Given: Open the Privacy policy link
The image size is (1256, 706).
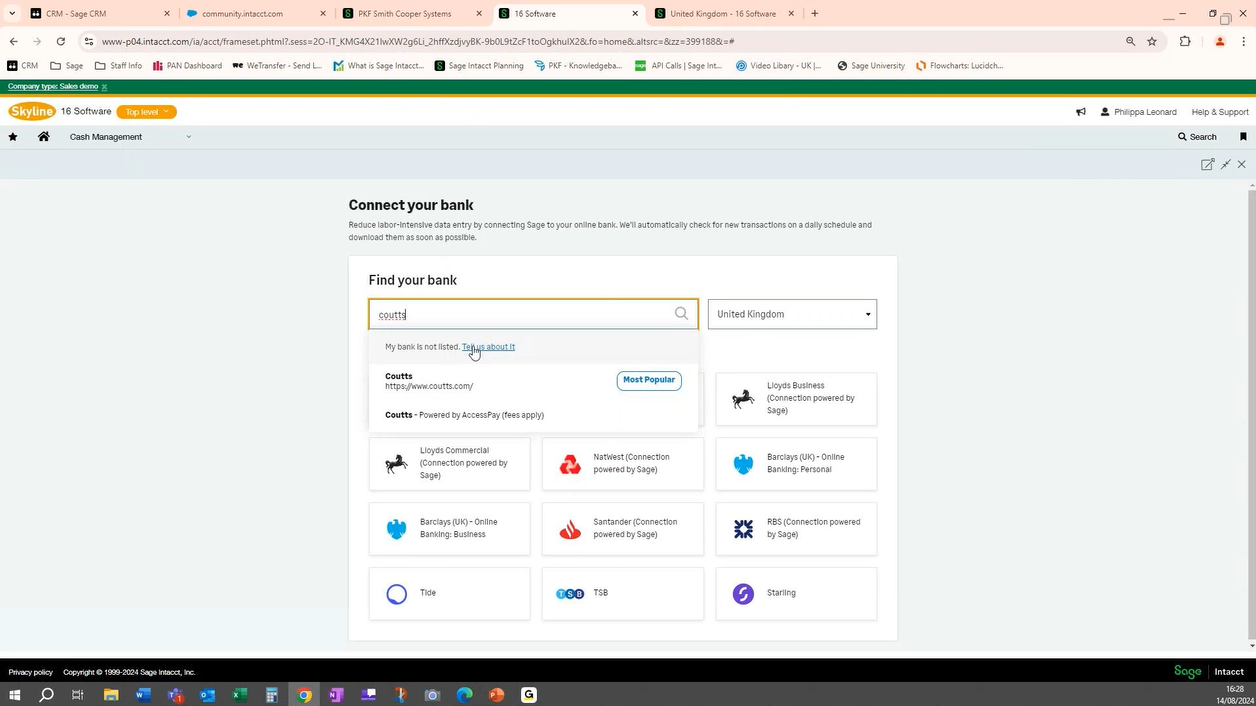Looking at the screenshot, I should (31, 672).
